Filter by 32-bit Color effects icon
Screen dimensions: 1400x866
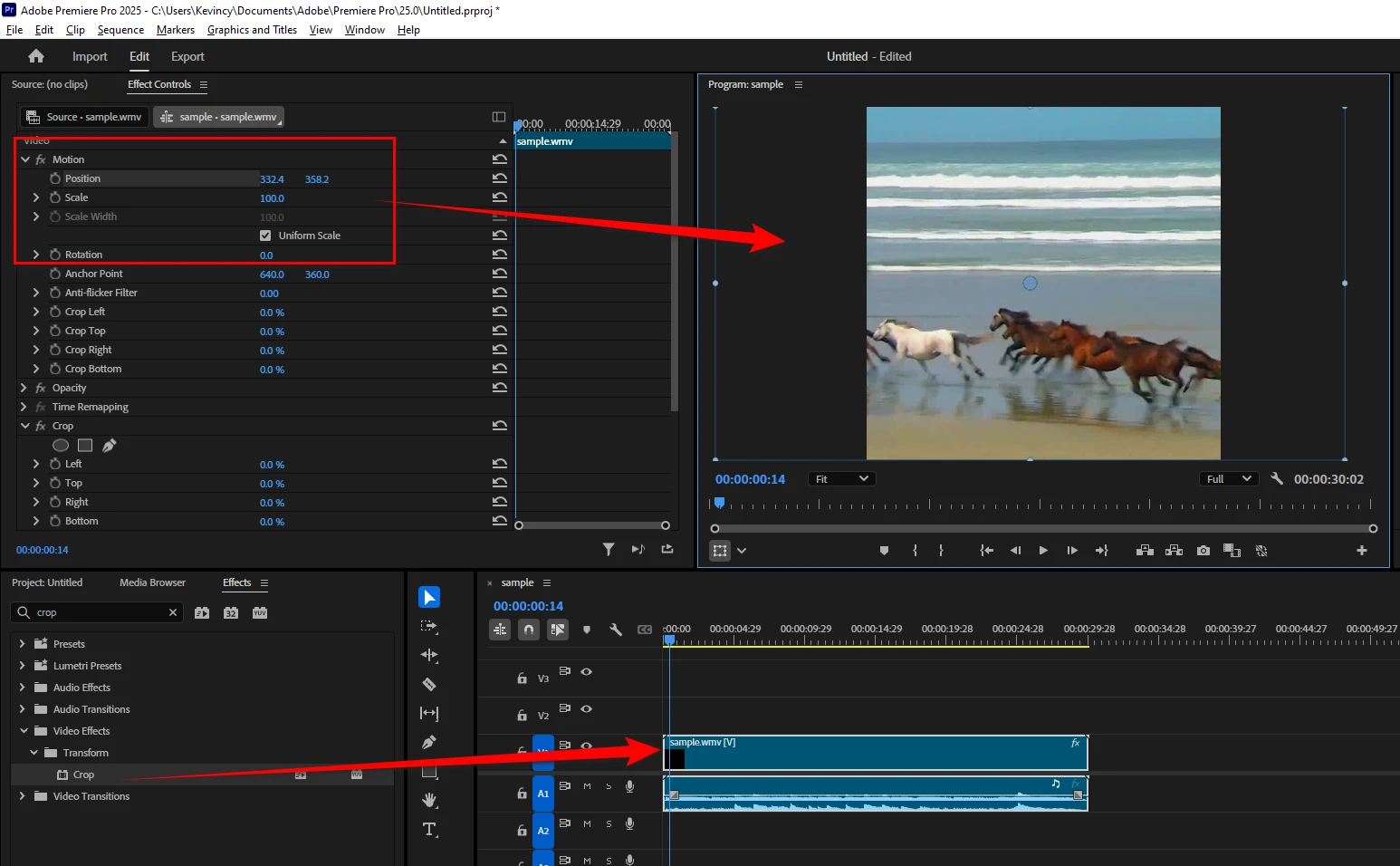pos(231,613)
